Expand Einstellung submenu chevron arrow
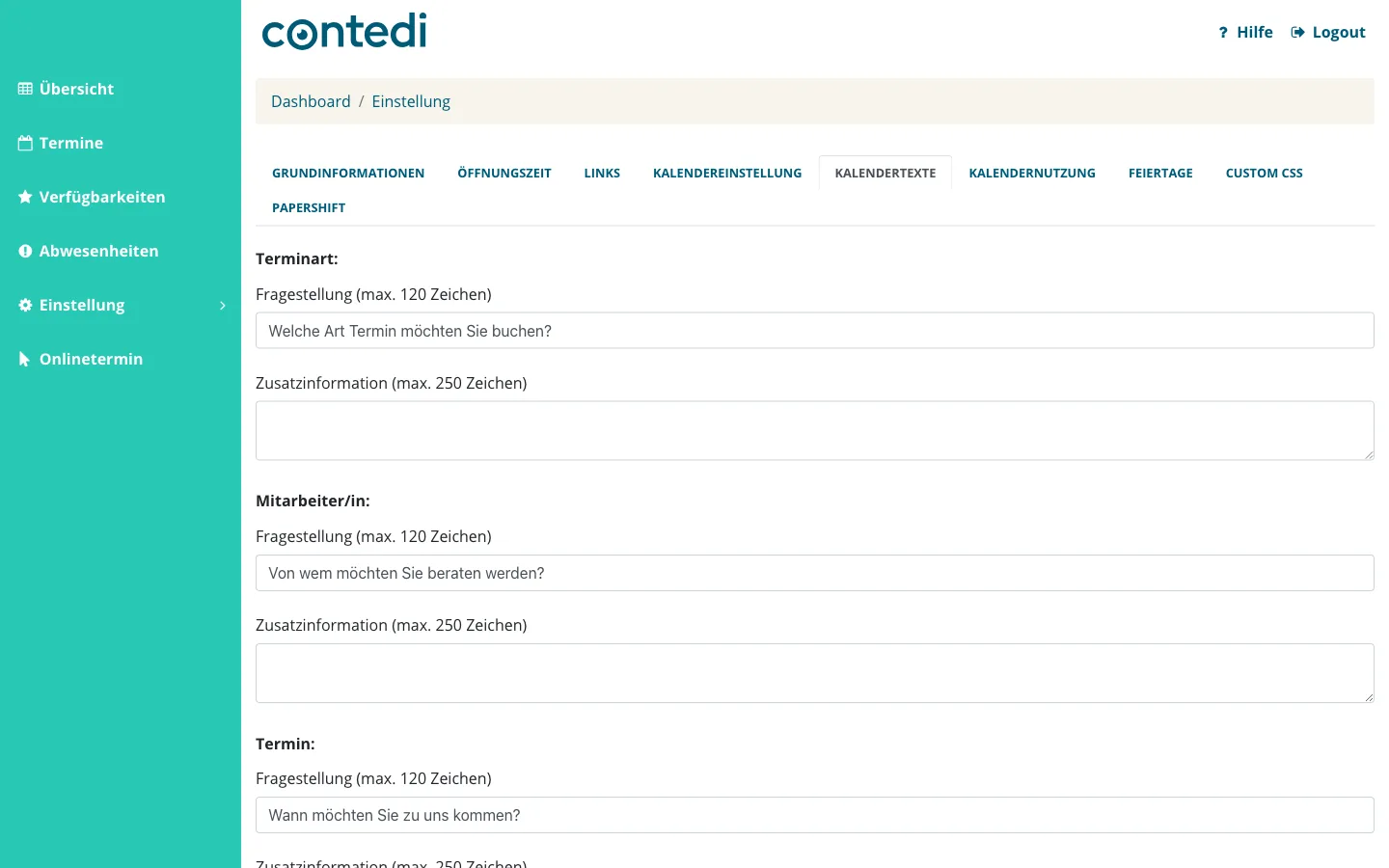This screenshot has height=868, width=1389. pos(223,306)
